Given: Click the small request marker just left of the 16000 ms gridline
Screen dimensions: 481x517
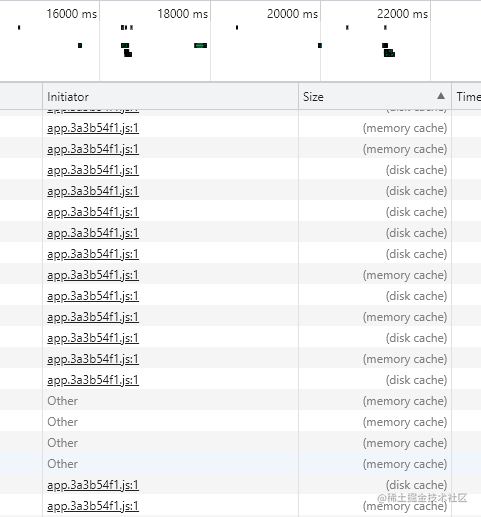Looking at the screenshot, I should click(x=80, y=45).
